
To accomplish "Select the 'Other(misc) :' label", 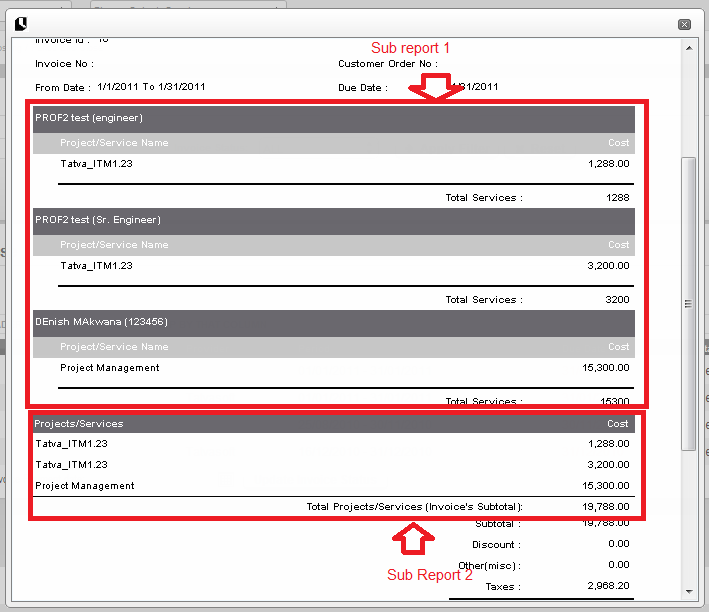I will [x=490, y=566].
